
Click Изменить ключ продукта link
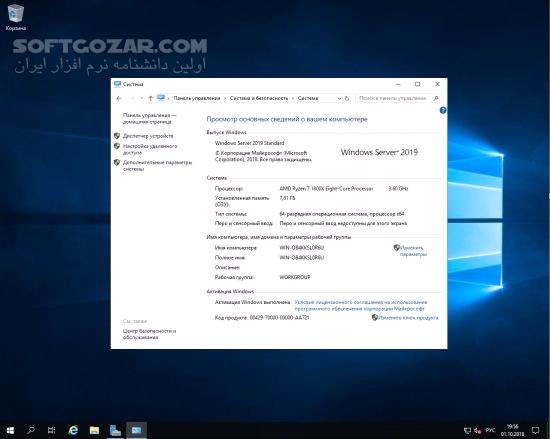(408, 318)
